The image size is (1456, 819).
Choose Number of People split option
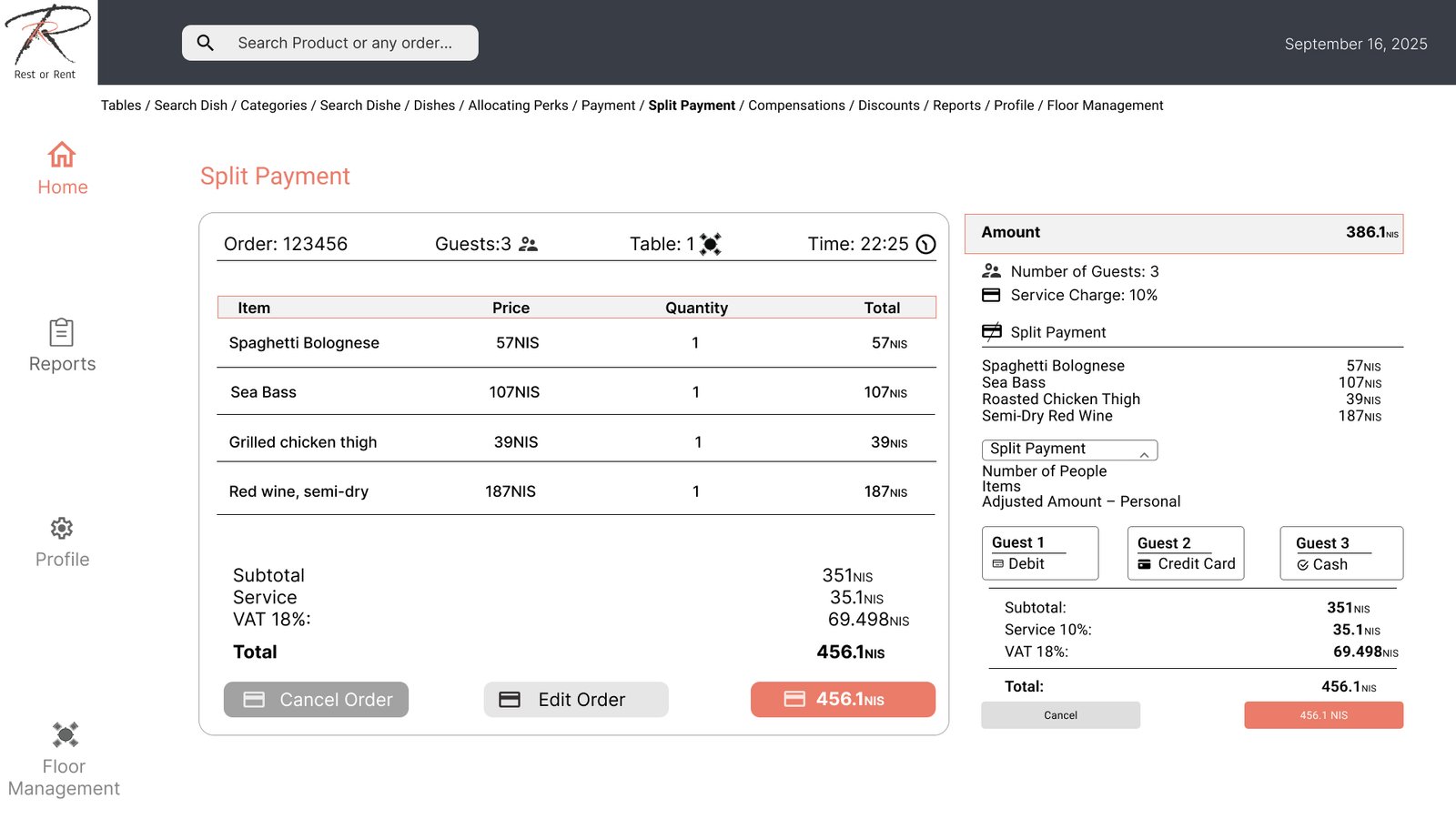1044,471
